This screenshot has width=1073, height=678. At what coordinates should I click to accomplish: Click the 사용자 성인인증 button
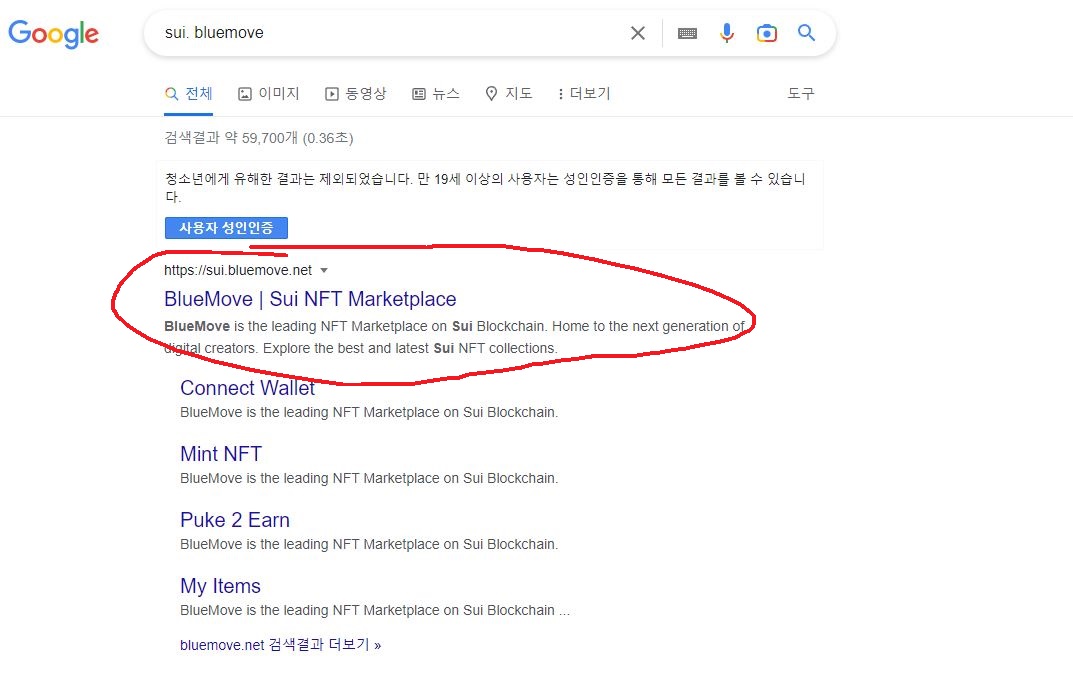coord(226,228)
